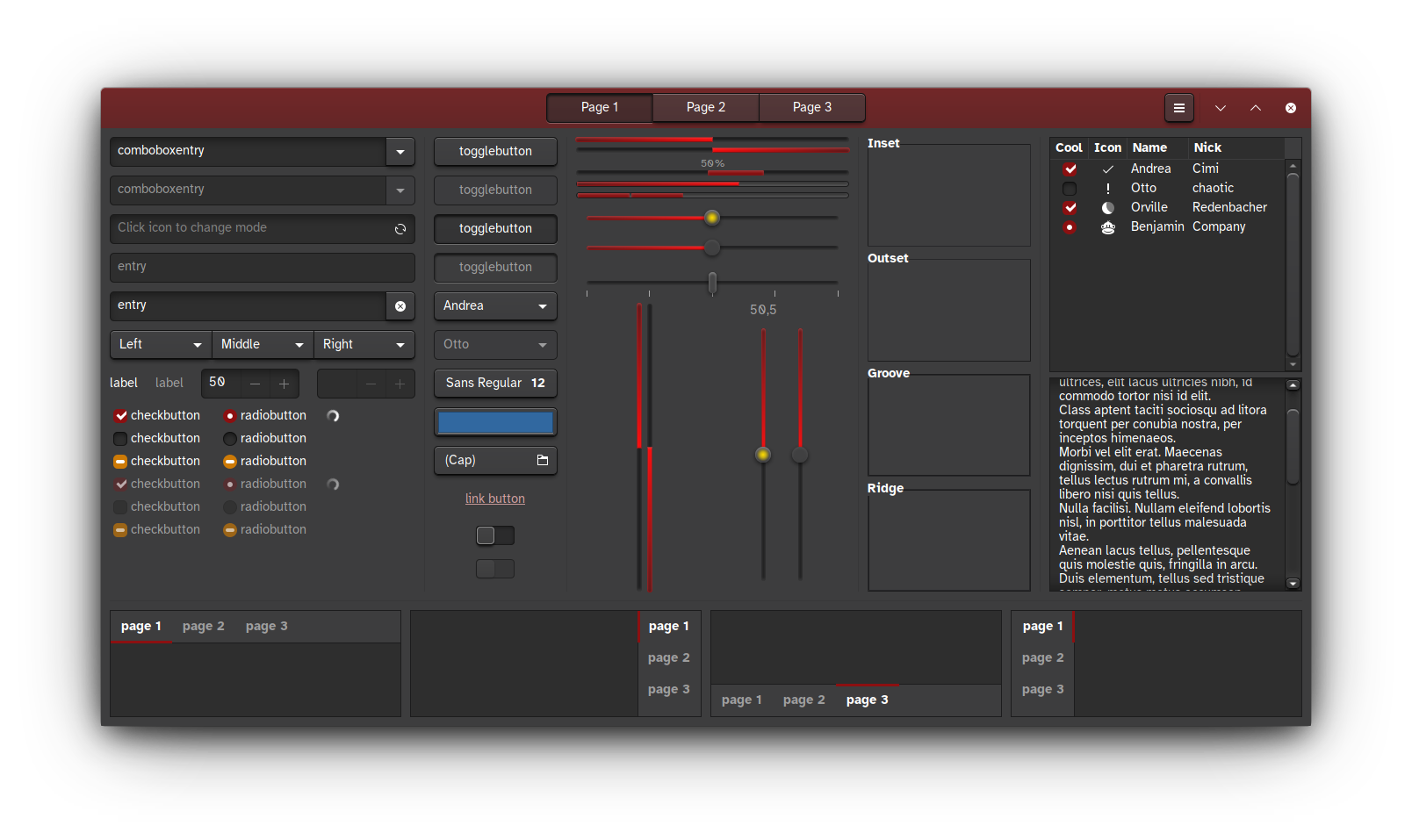Click the Cool radio for Benjamin
Viewport: 1412px width, 840px height.
tap(1070, 227)
